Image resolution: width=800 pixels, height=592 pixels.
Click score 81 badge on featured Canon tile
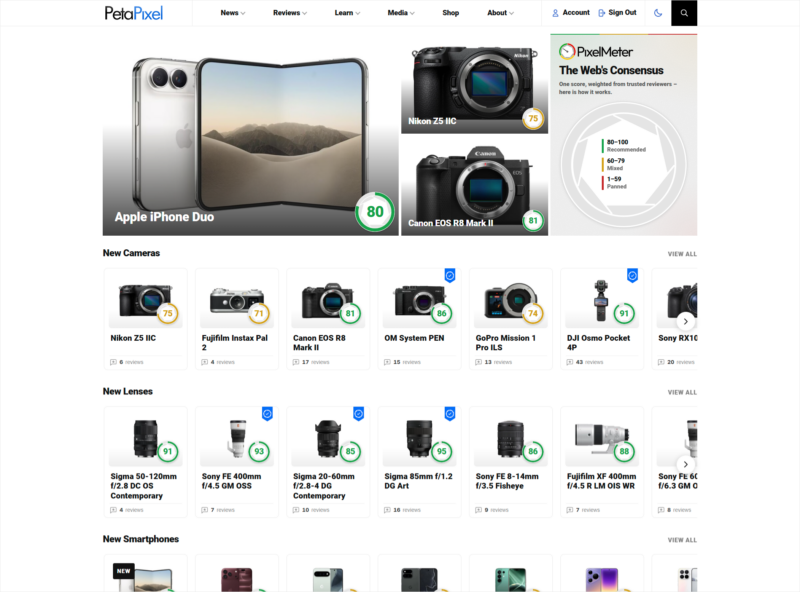pyautogui.click(x=533, y=220)
